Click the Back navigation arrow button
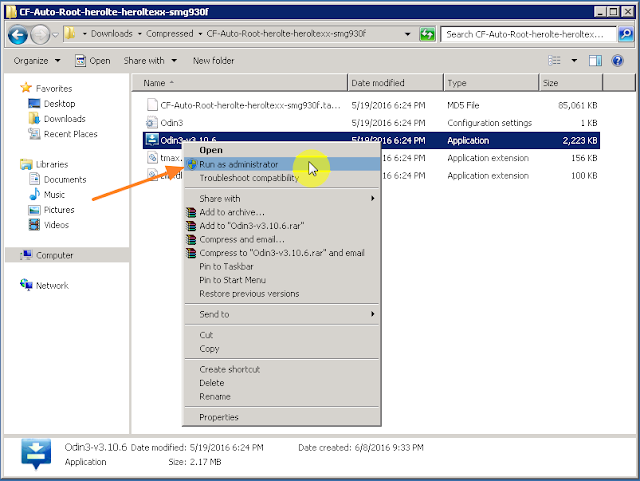Viewport: 640px width, 481px height. 18,34
